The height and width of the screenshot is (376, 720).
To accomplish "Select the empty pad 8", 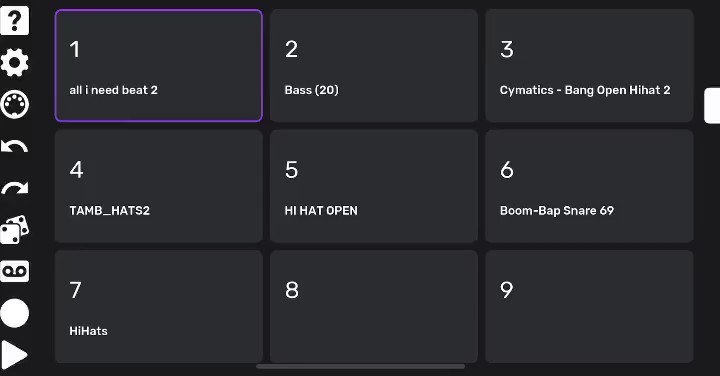I will pos(374,306).
